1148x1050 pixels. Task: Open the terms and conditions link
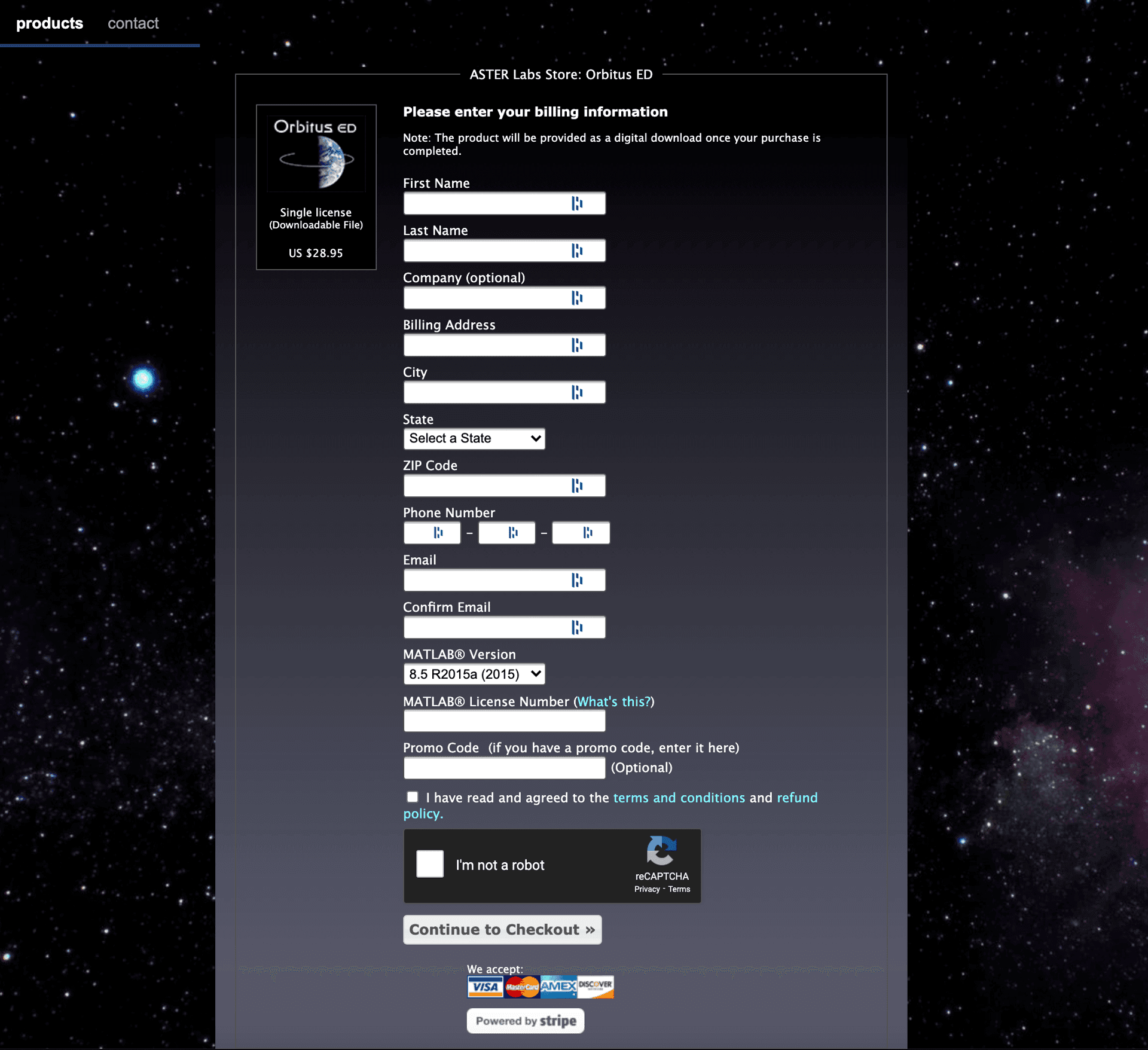coord(679,798)
